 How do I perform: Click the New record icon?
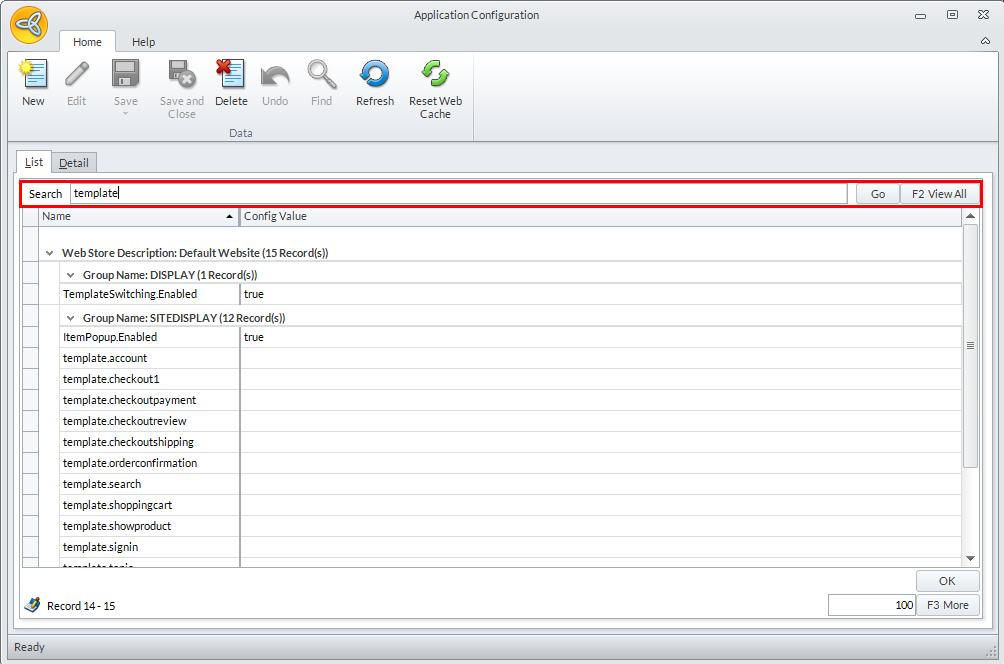pos(33,74)
